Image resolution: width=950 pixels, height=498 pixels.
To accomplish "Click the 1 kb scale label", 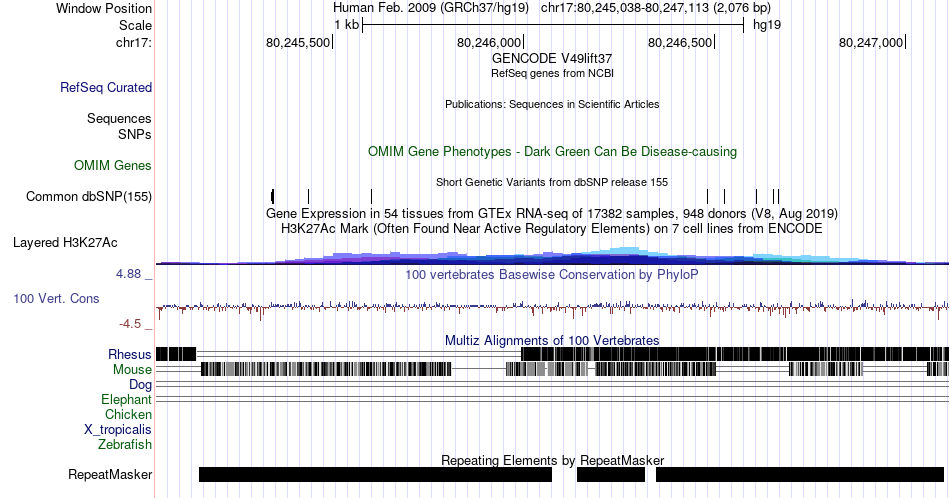I will pyautogui.click(x=347, y=25).
